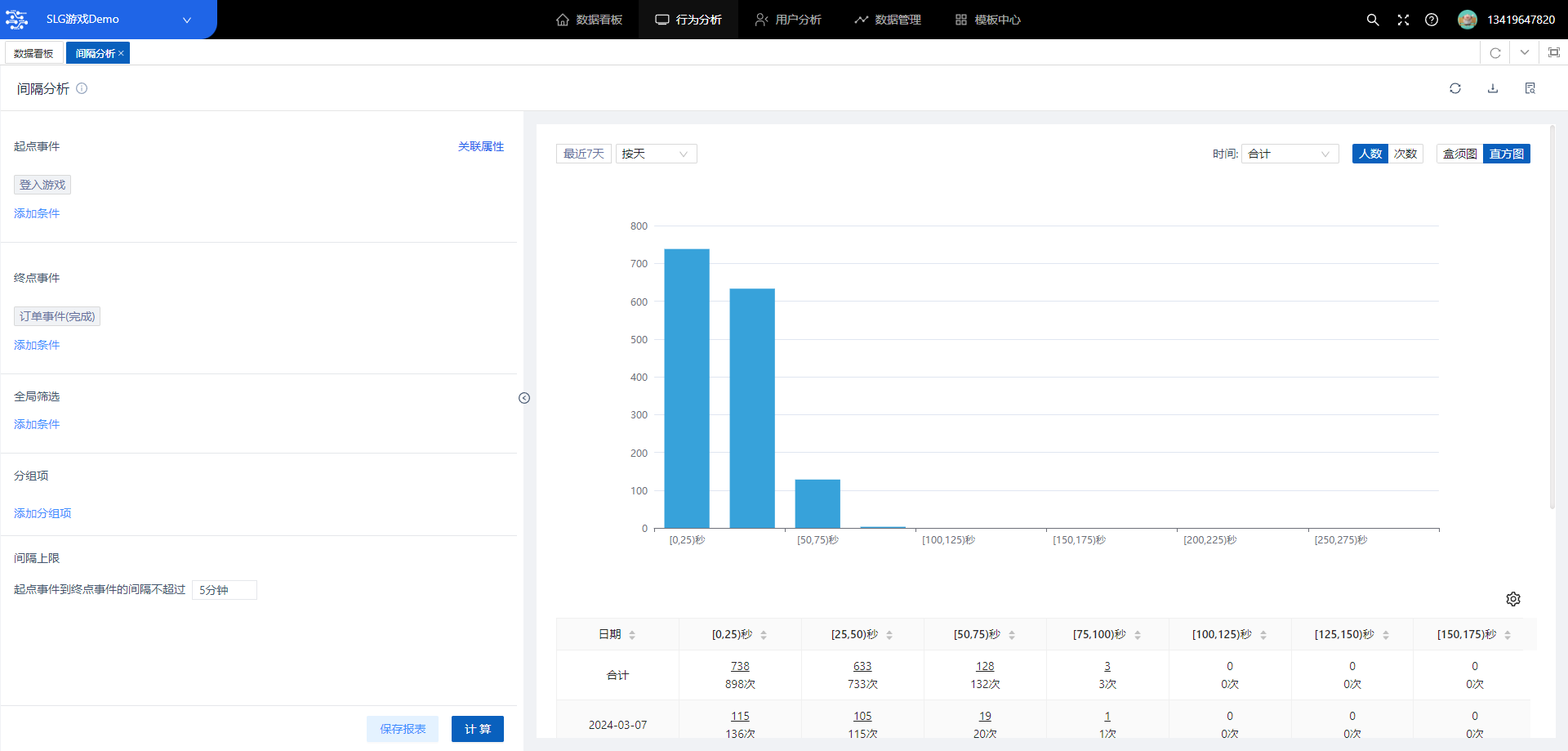Open 数据看板 in top navigation
Image resolution: width=1568 pixels, height=751 pixels.
tap(589, 20)
